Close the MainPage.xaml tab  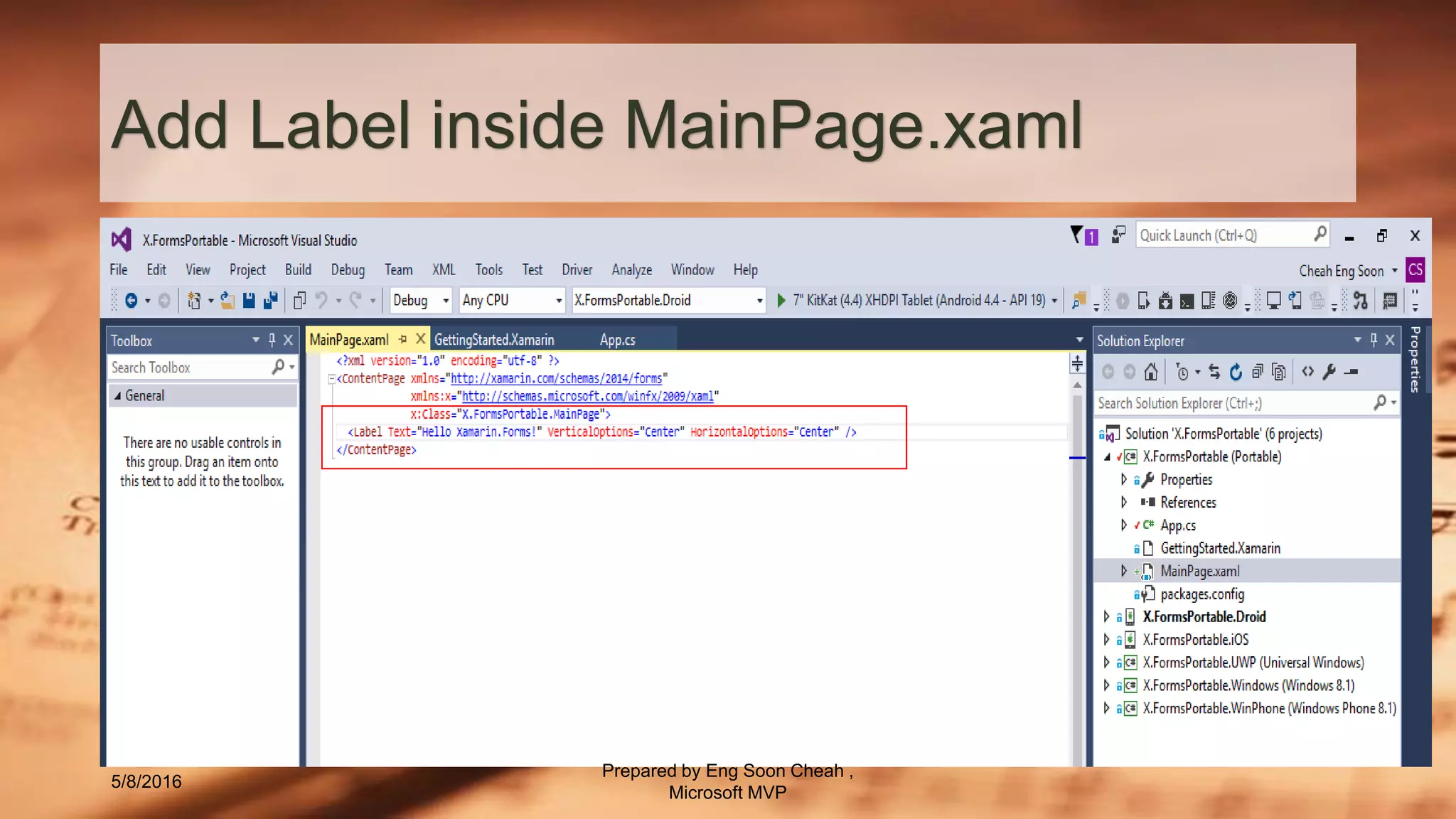coord(420,339)
